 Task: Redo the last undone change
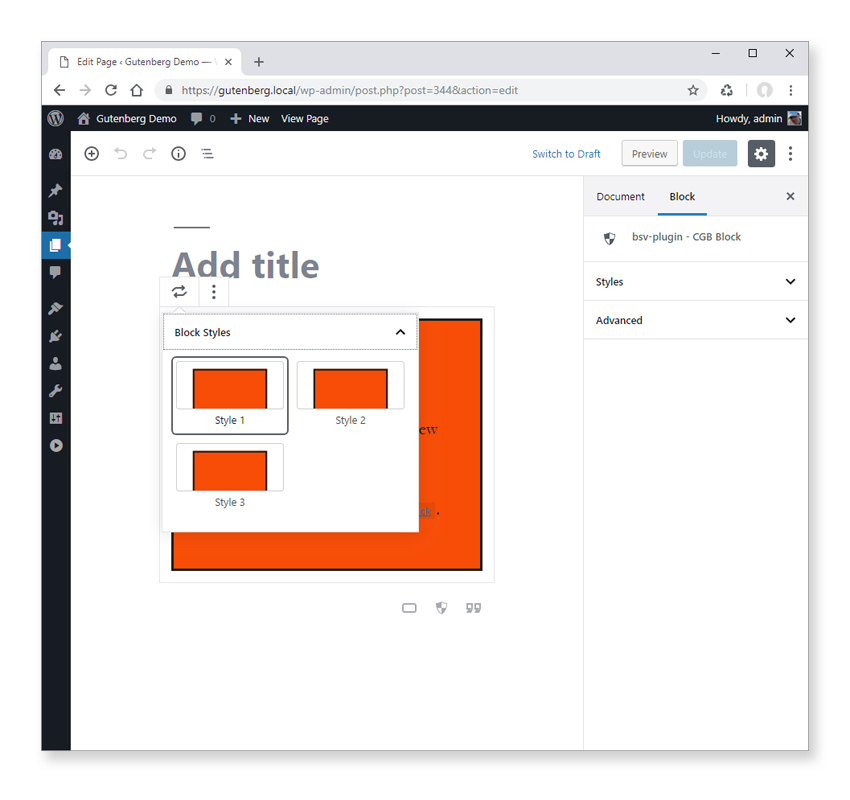[150, 154]
